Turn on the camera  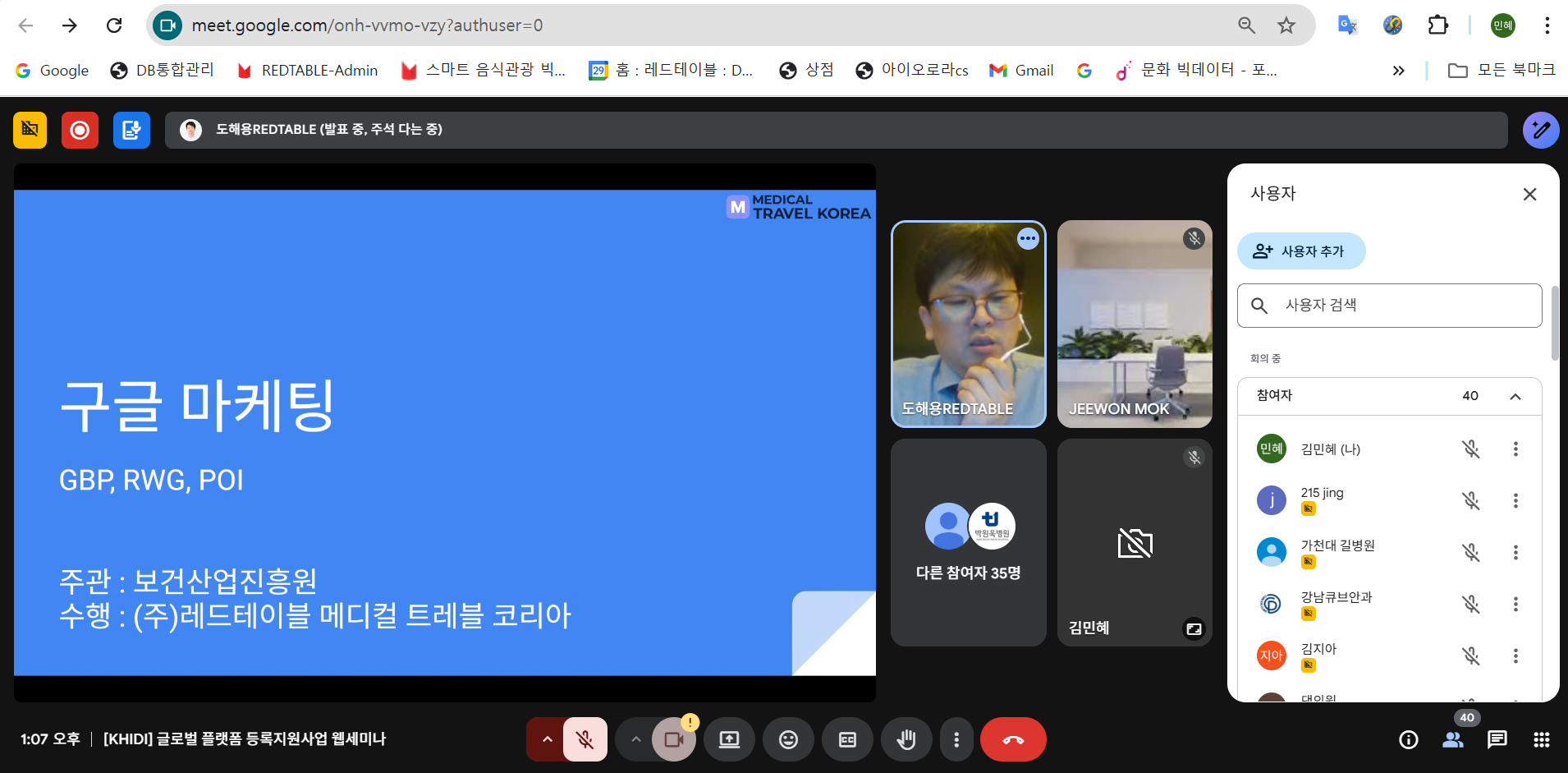coord(673,739)
